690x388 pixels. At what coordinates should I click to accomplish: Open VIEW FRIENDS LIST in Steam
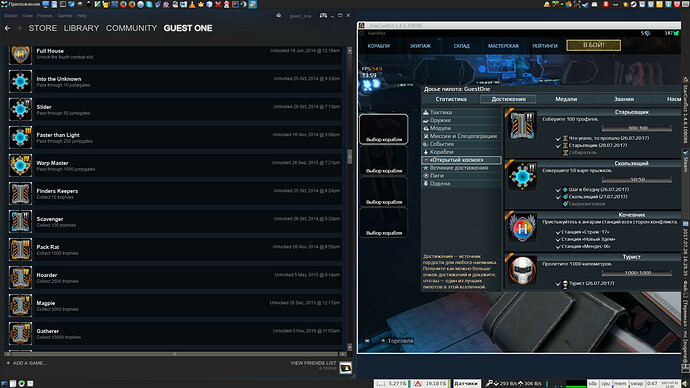tap(313, 363)
